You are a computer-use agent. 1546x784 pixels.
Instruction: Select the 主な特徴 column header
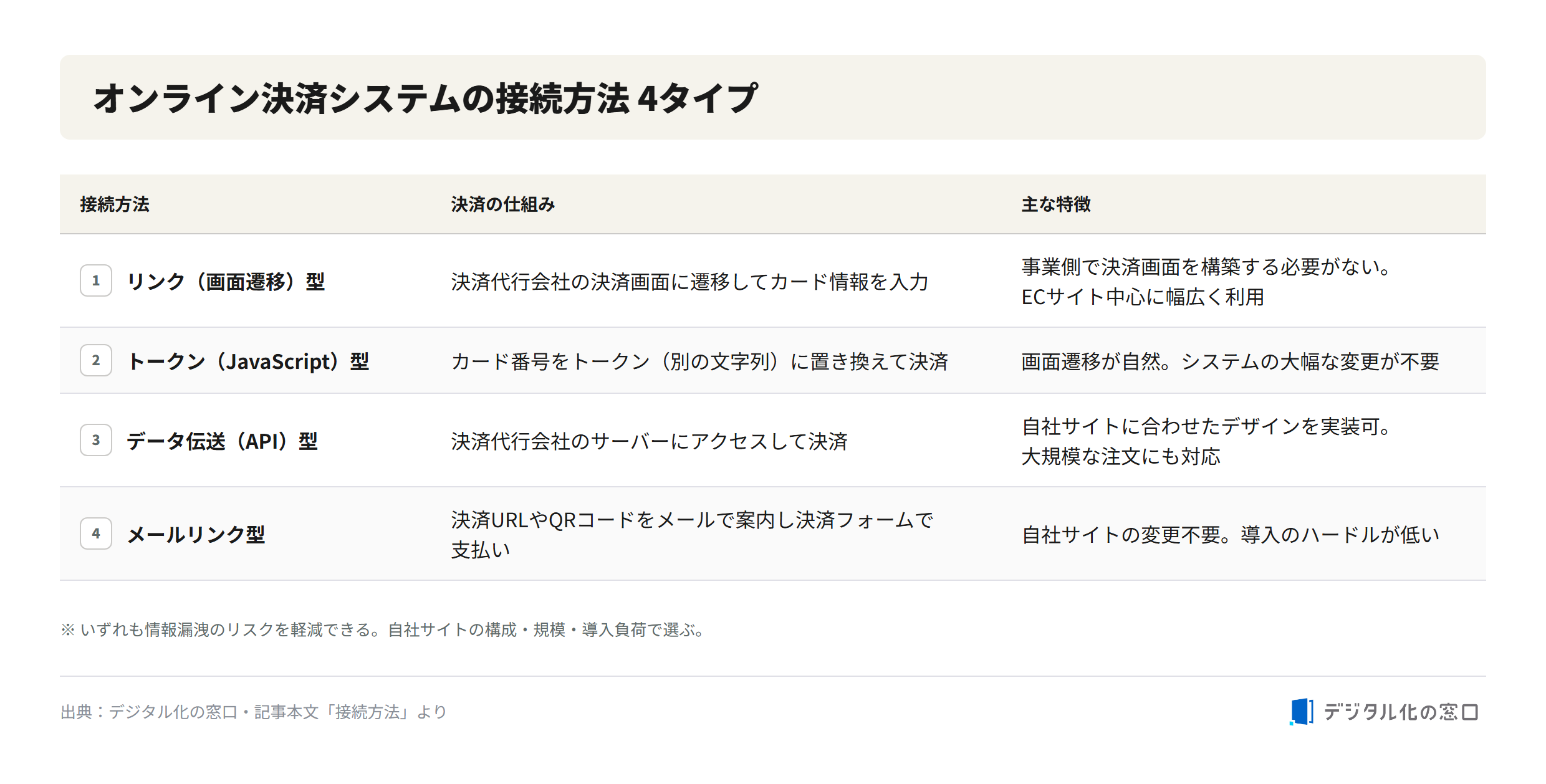tap(1056, 204)
